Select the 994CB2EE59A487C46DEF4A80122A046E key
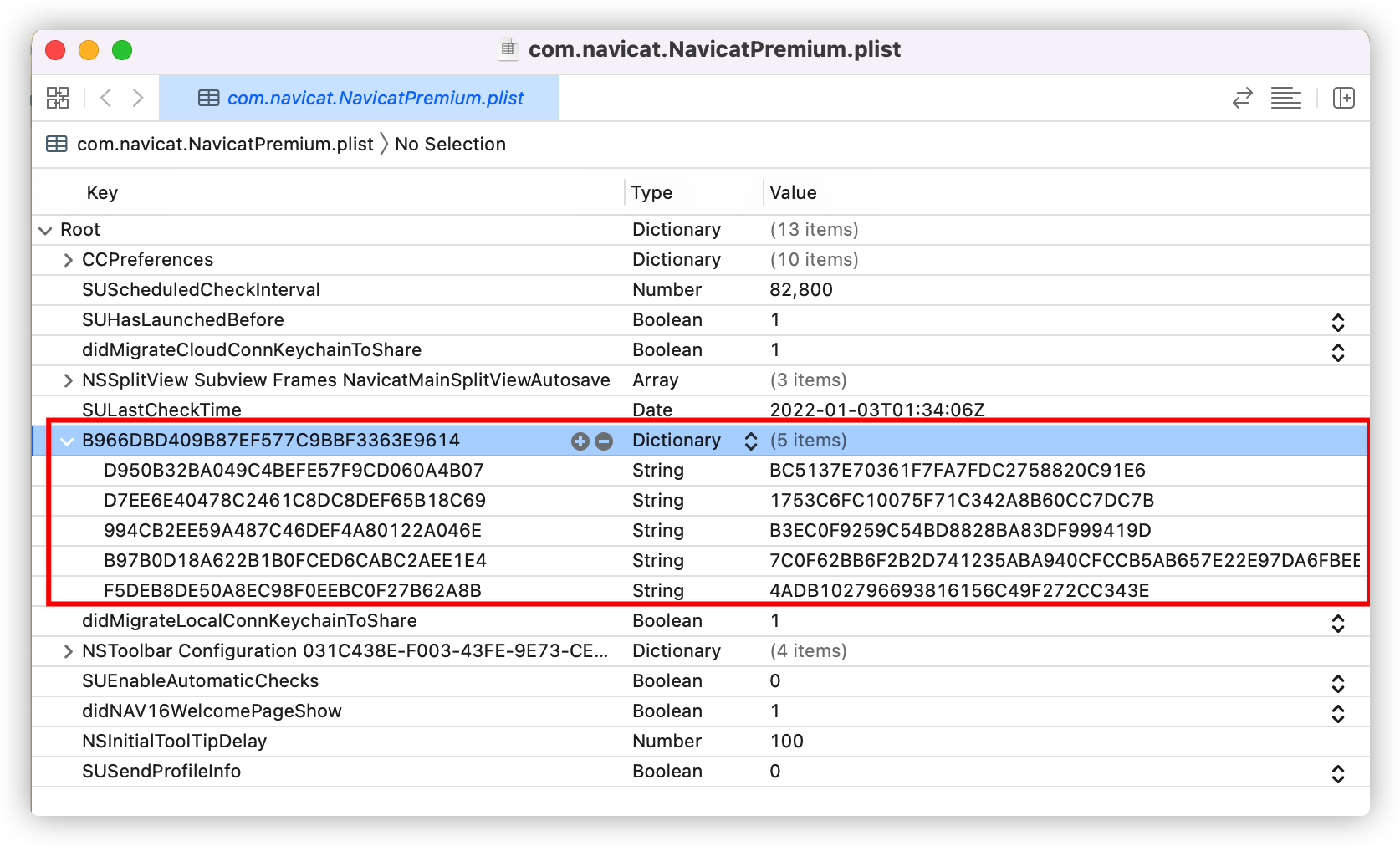The image size is (1400, 846). [x=293, y=530]
